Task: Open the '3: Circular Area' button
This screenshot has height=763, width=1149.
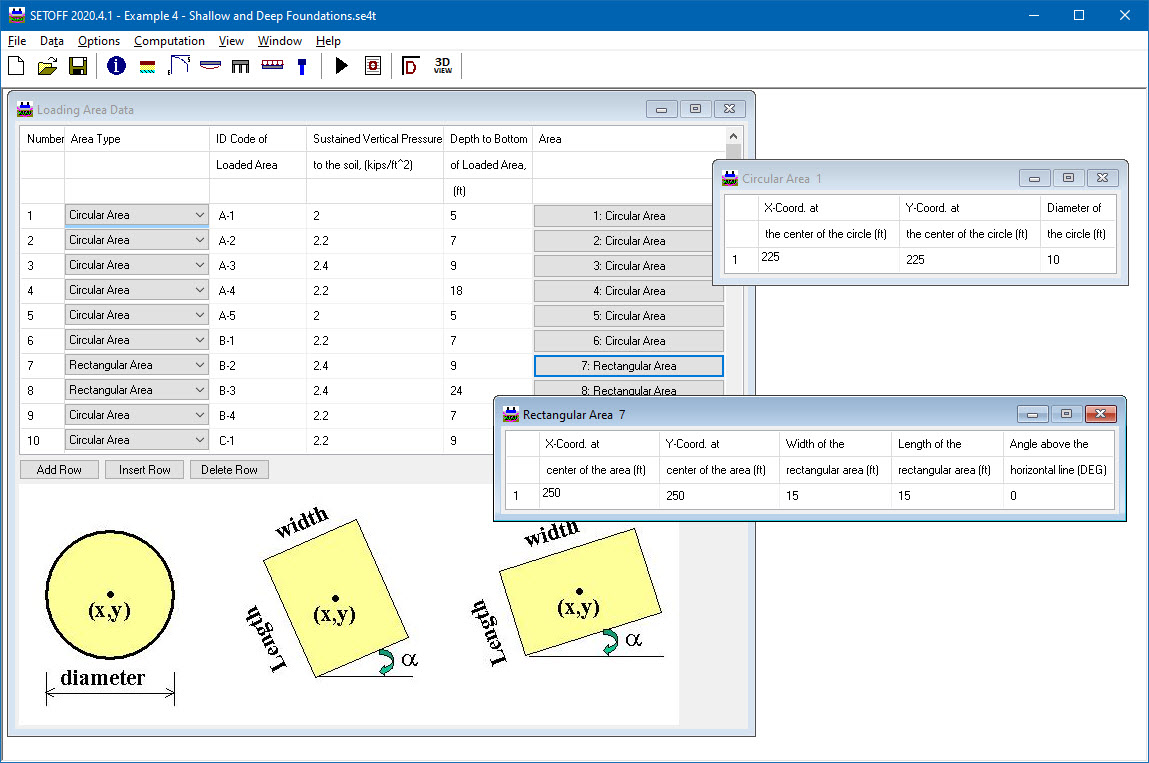Action: [628, 266]
